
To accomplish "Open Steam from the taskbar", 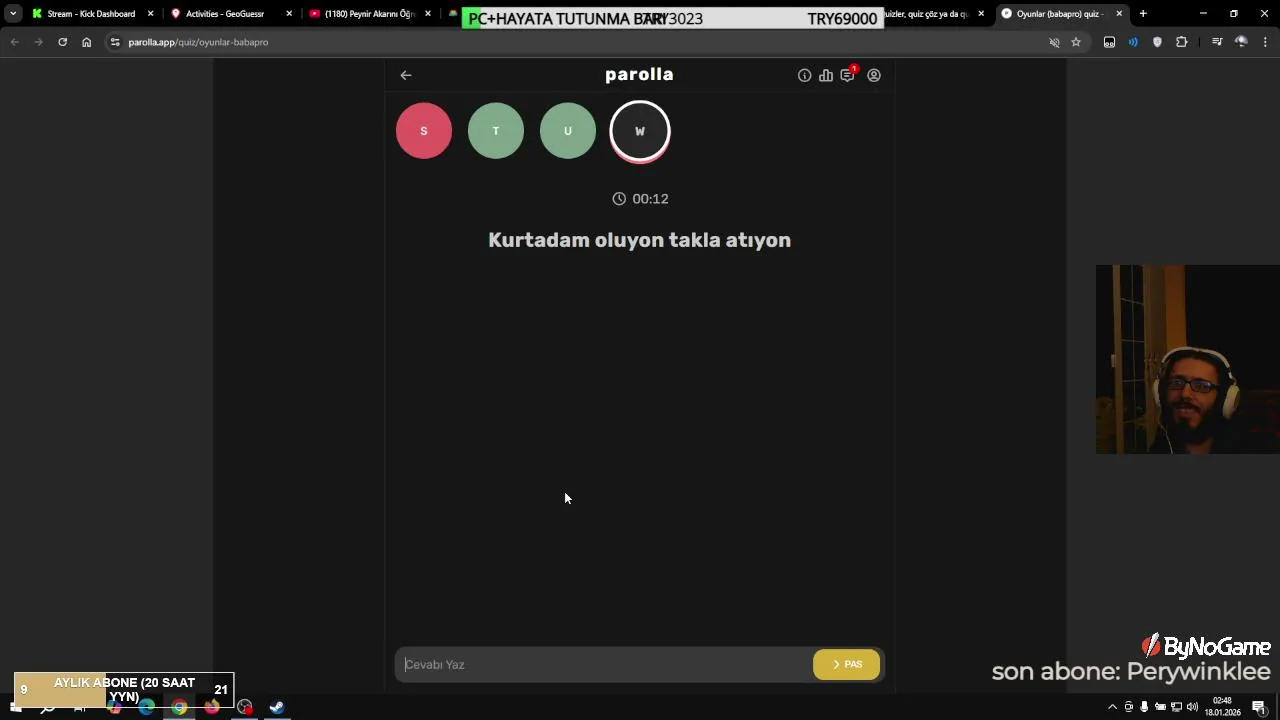I will coord(277,707).
